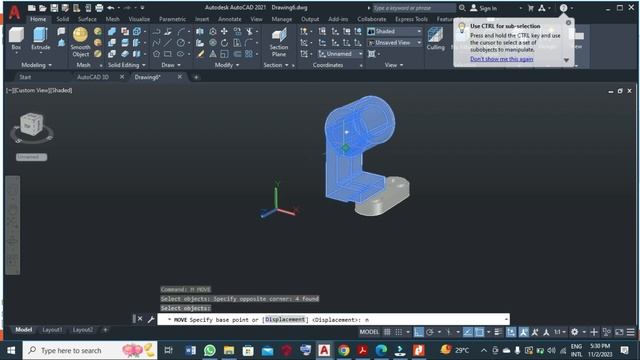
Task: Open Google Chrome from taskbar
Action: point(344,350)
